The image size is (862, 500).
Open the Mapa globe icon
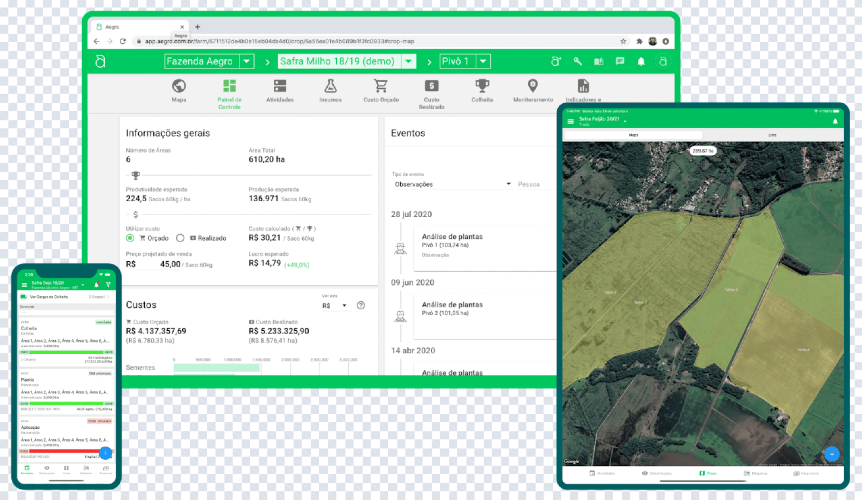[179, 87]
